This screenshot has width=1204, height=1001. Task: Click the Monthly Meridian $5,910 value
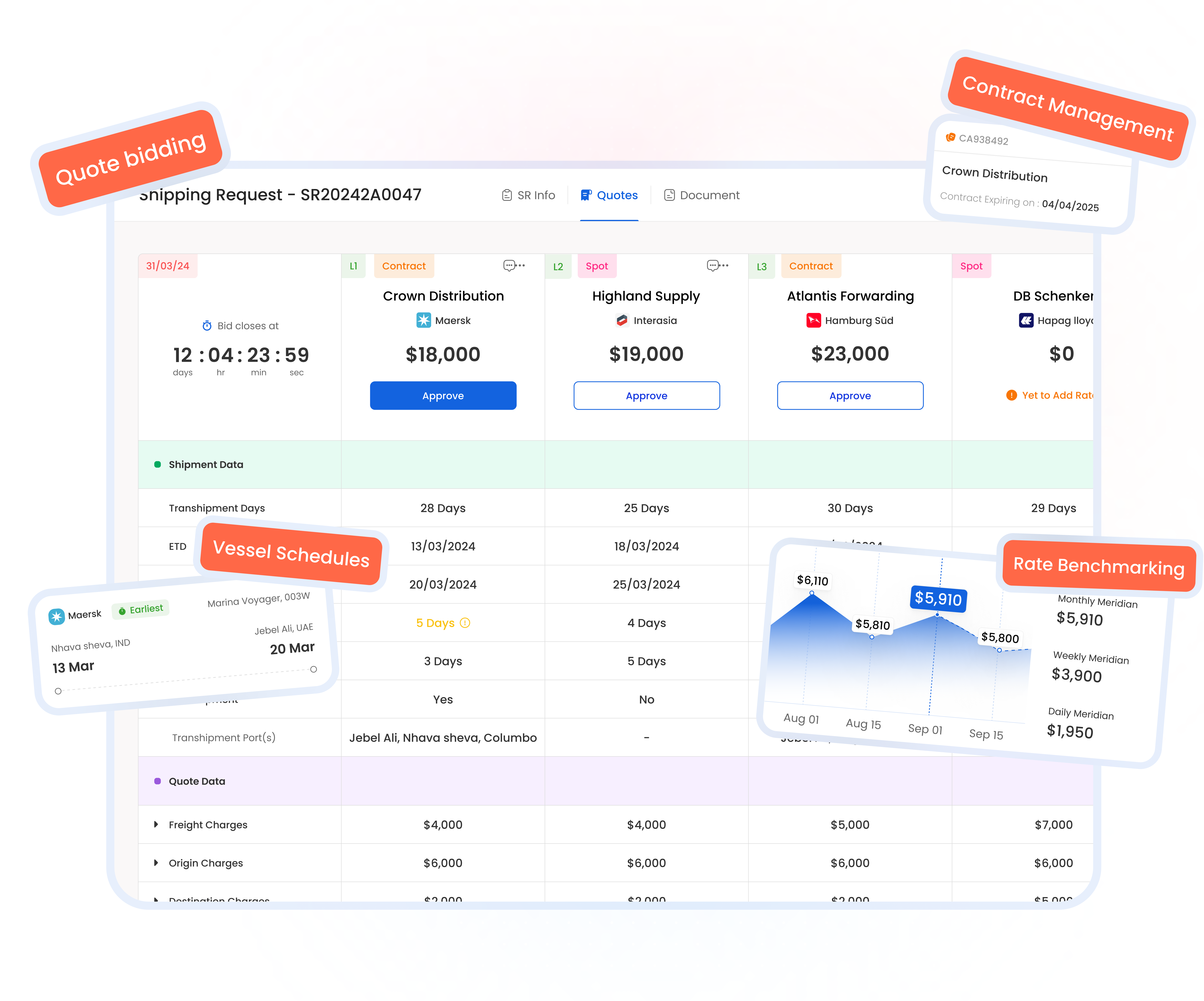(1080, 619)
